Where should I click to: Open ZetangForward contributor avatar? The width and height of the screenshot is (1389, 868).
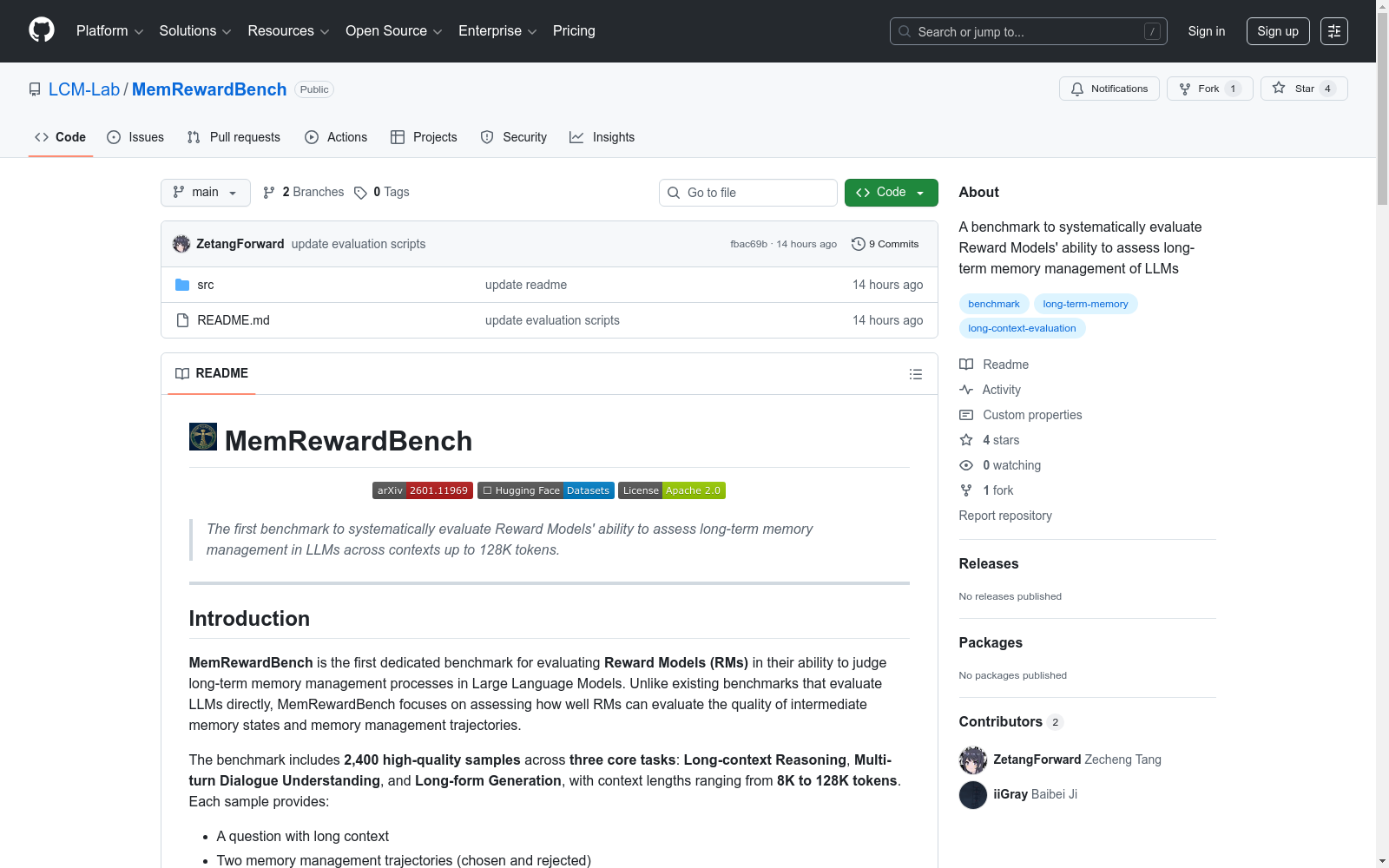(x=973, y=760)
